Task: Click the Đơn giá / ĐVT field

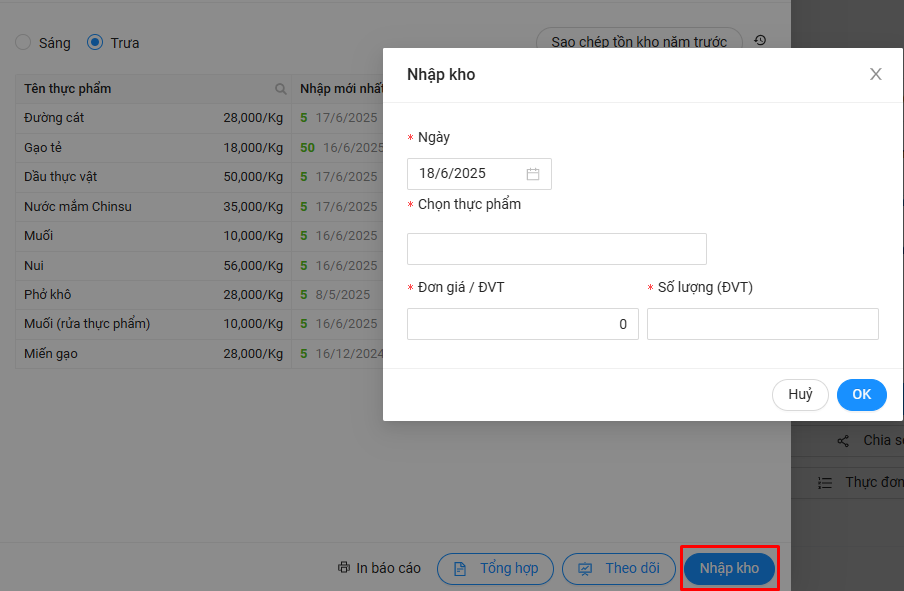Action: pos(522,324)
